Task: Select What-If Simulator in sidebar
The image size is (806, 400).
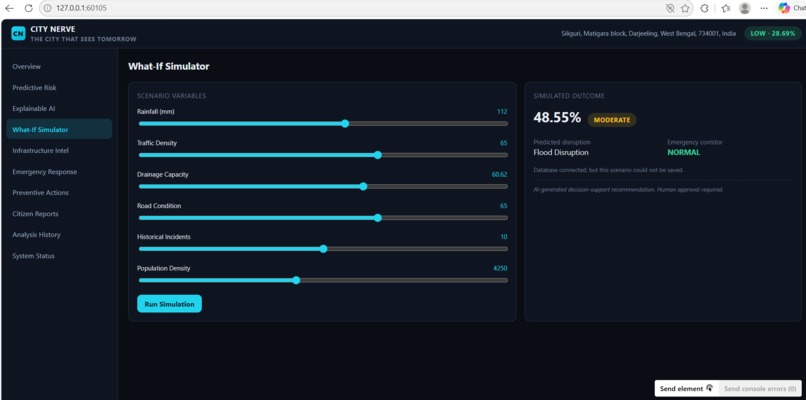Action: pos(59,129)
